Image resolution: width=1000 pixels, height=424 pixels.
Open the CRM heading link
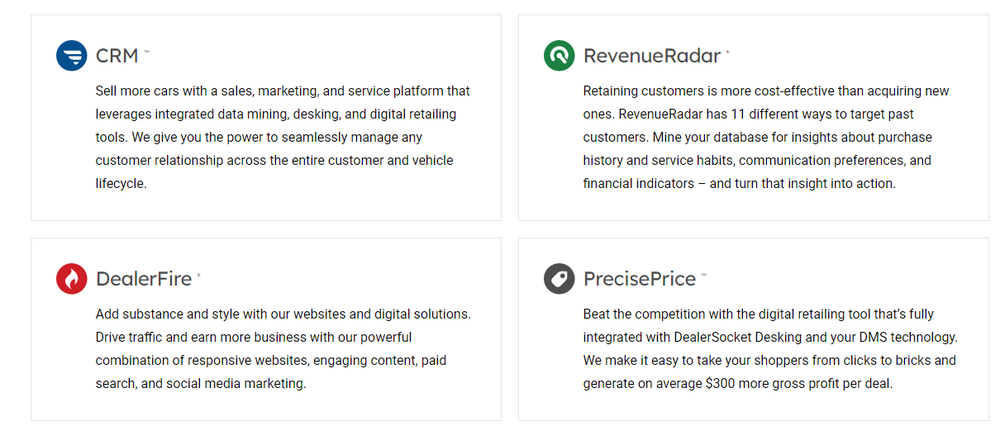pos(117,56)
